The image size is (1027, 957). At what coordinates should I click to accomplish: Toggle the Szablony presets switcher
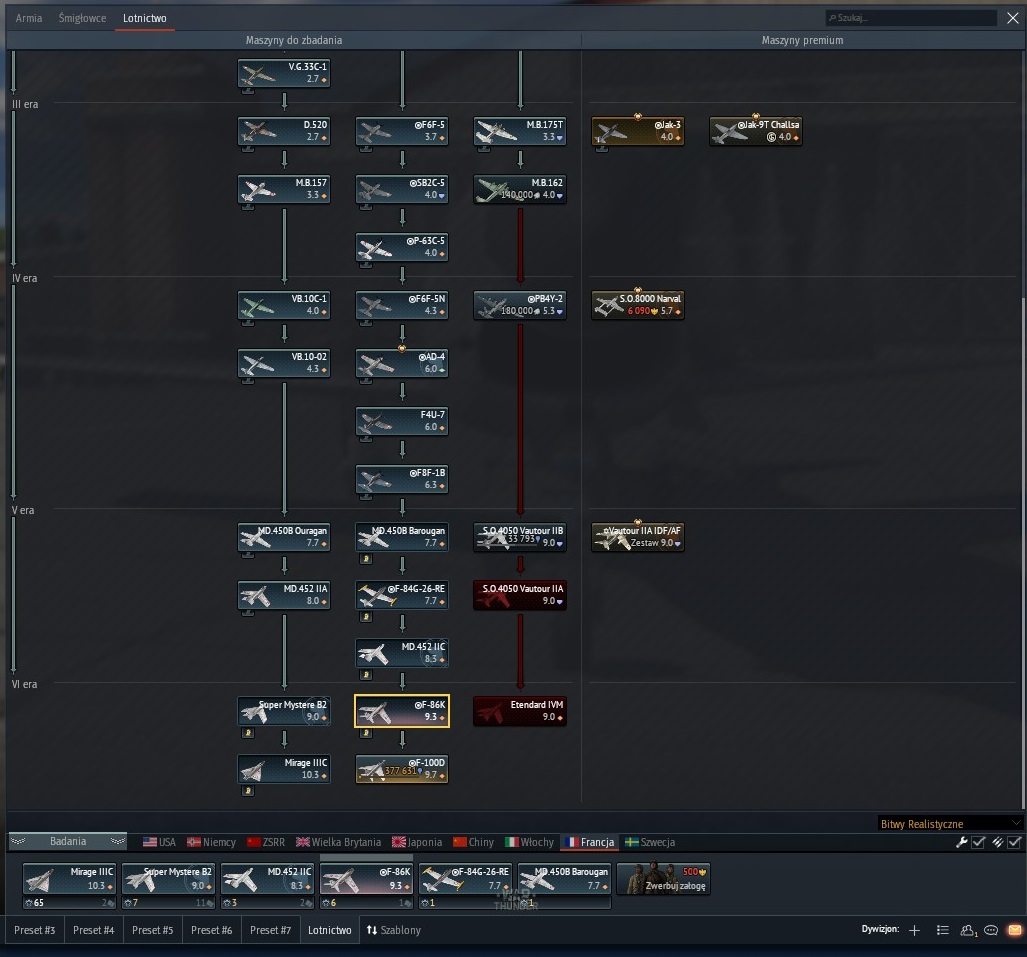point(393,930)
